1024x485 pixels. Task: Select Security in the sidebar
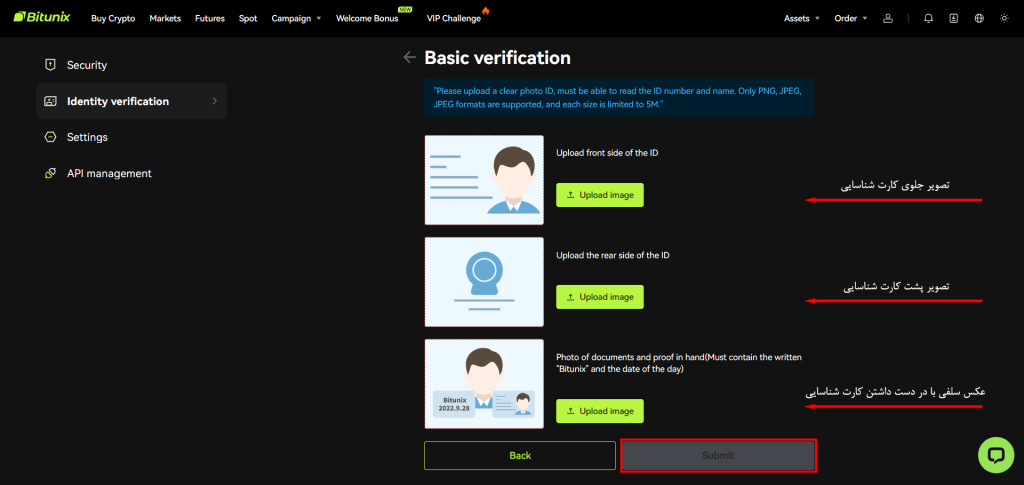point(87,65)
